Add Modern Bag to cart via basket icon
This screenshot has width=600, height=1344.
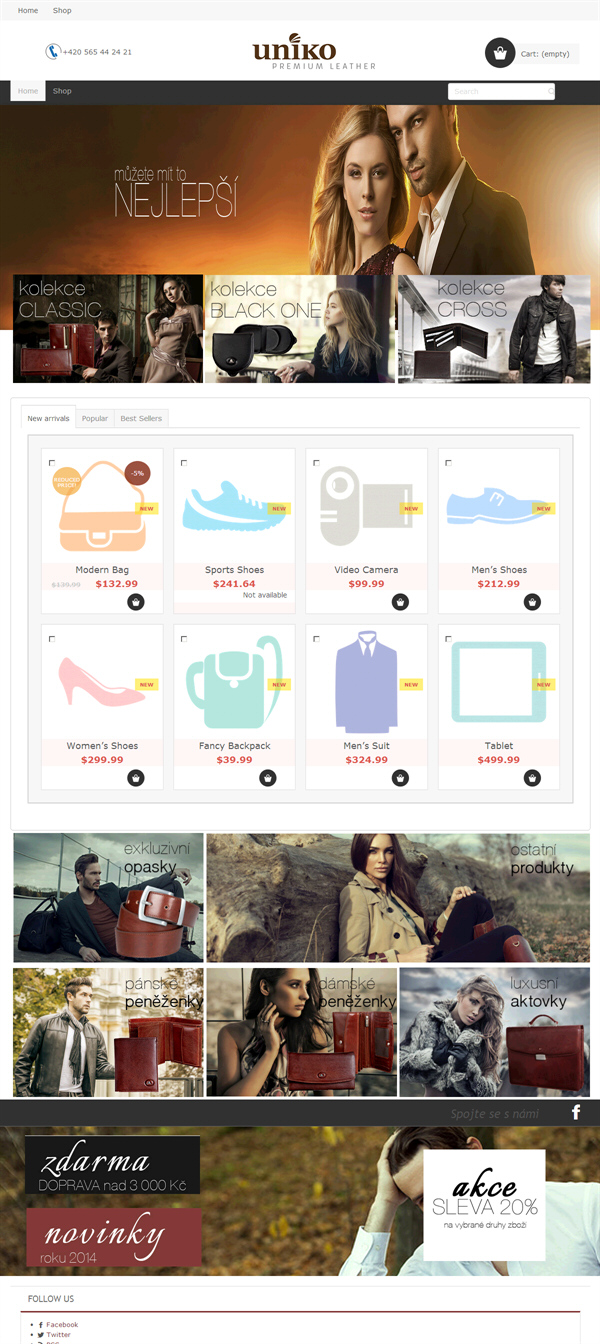point(136,602)
